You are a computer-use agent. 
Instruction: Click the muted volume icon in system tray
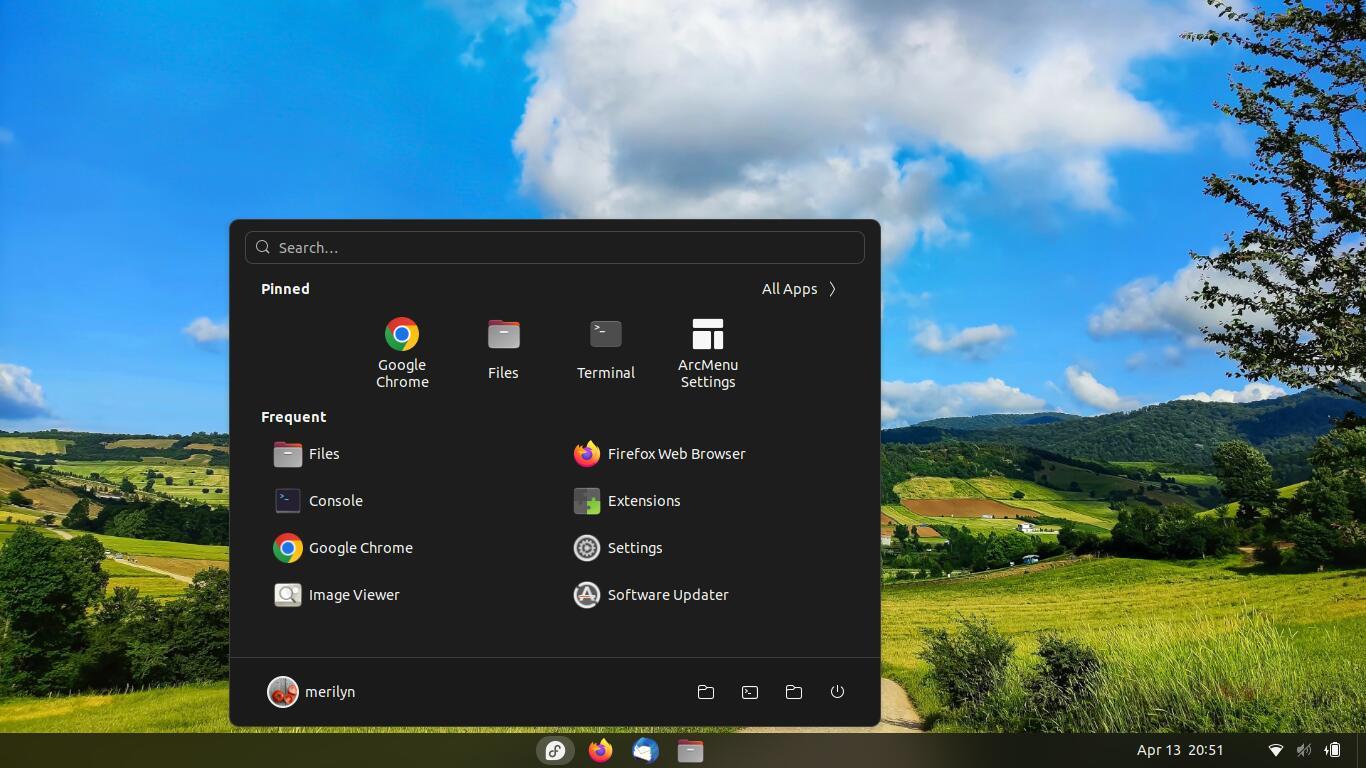point(1304,750)
